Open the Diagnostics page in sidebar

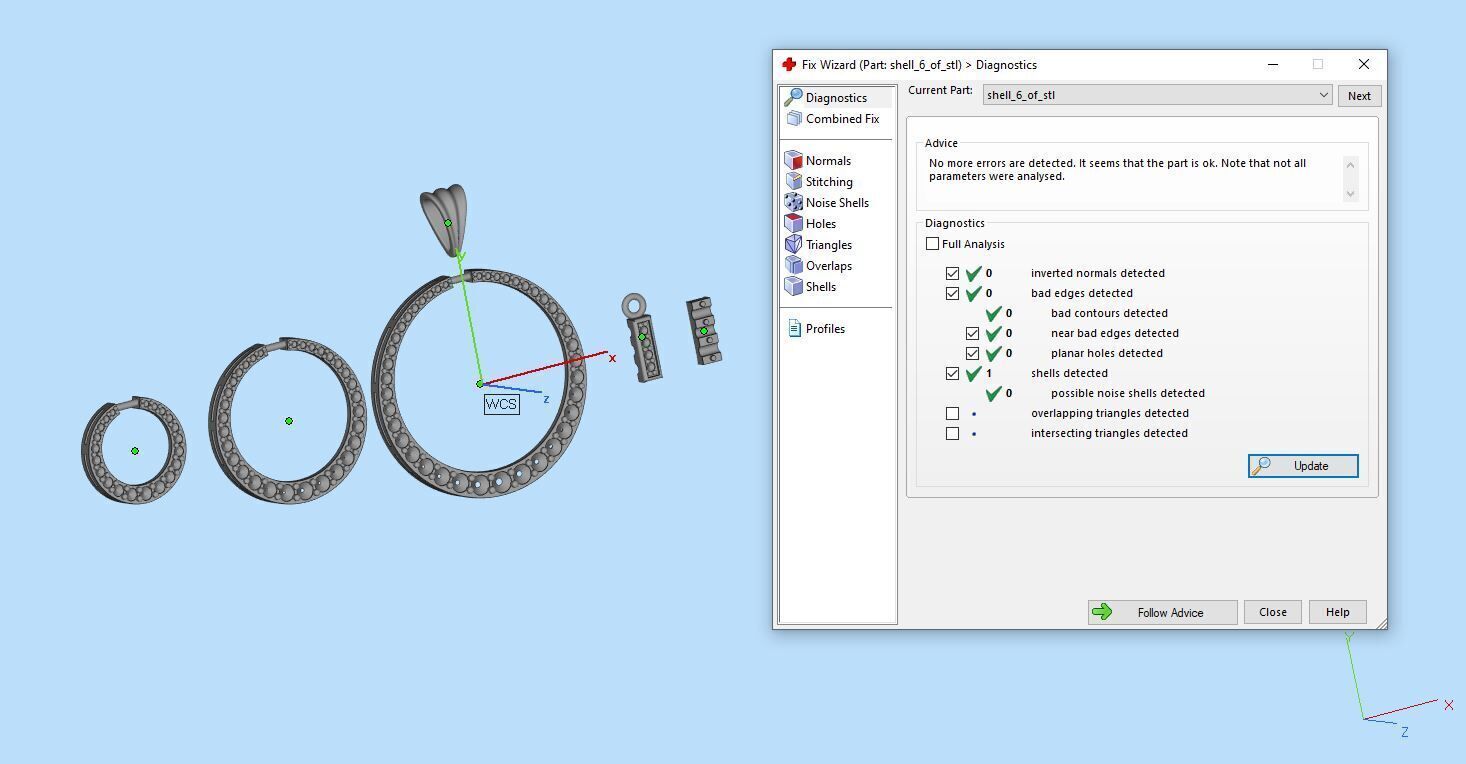pyautogui.click(x=836, y=98)
